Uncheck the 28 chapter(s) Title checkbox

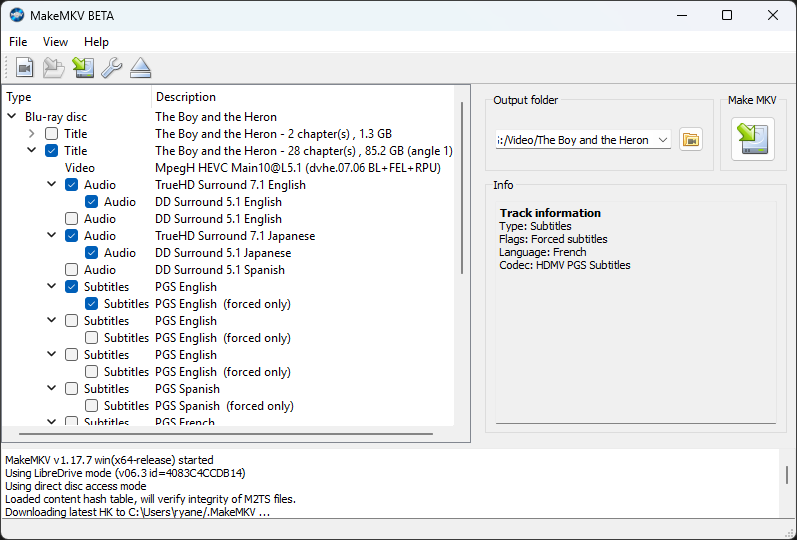tap(51, 151)
